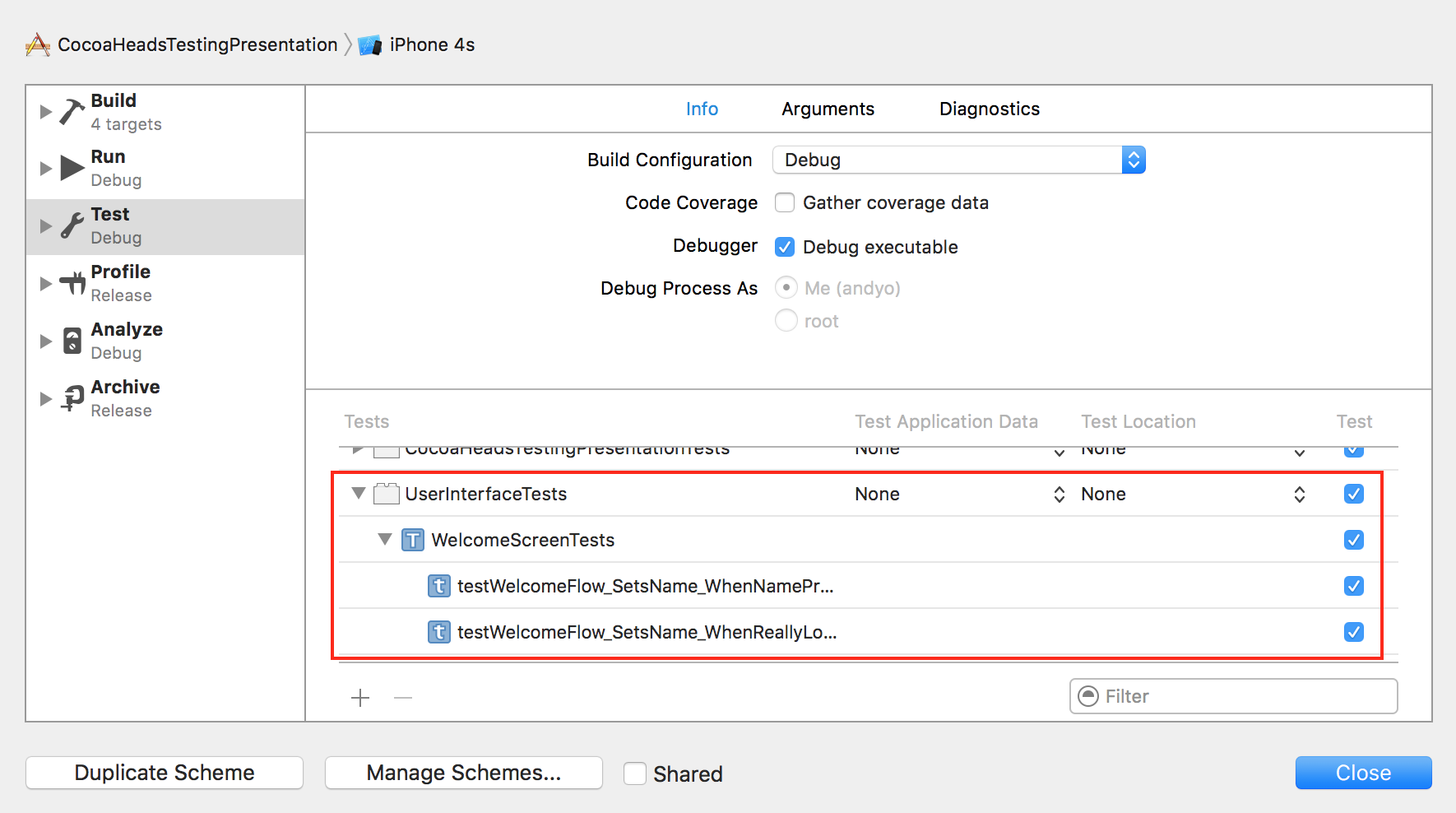1456x813 pixels.
Task: Toggle the Shared scheme checkbox
Action: (634, 774)
